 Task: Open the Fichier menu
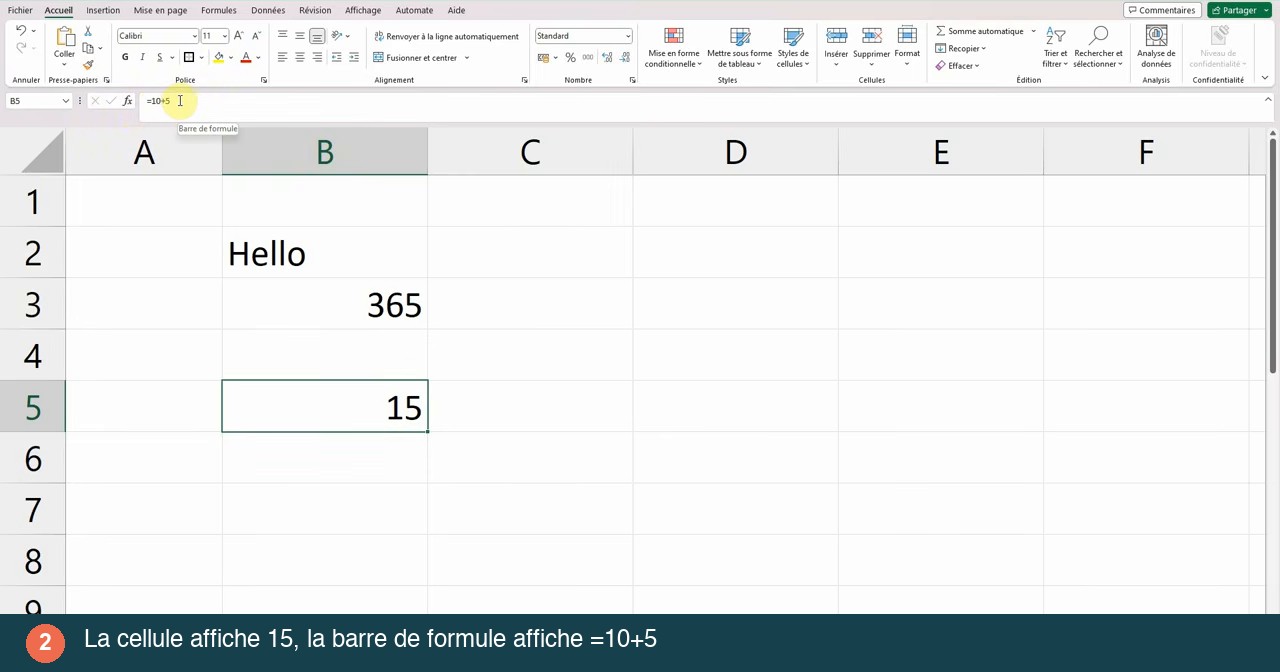[x=20, y=10]
